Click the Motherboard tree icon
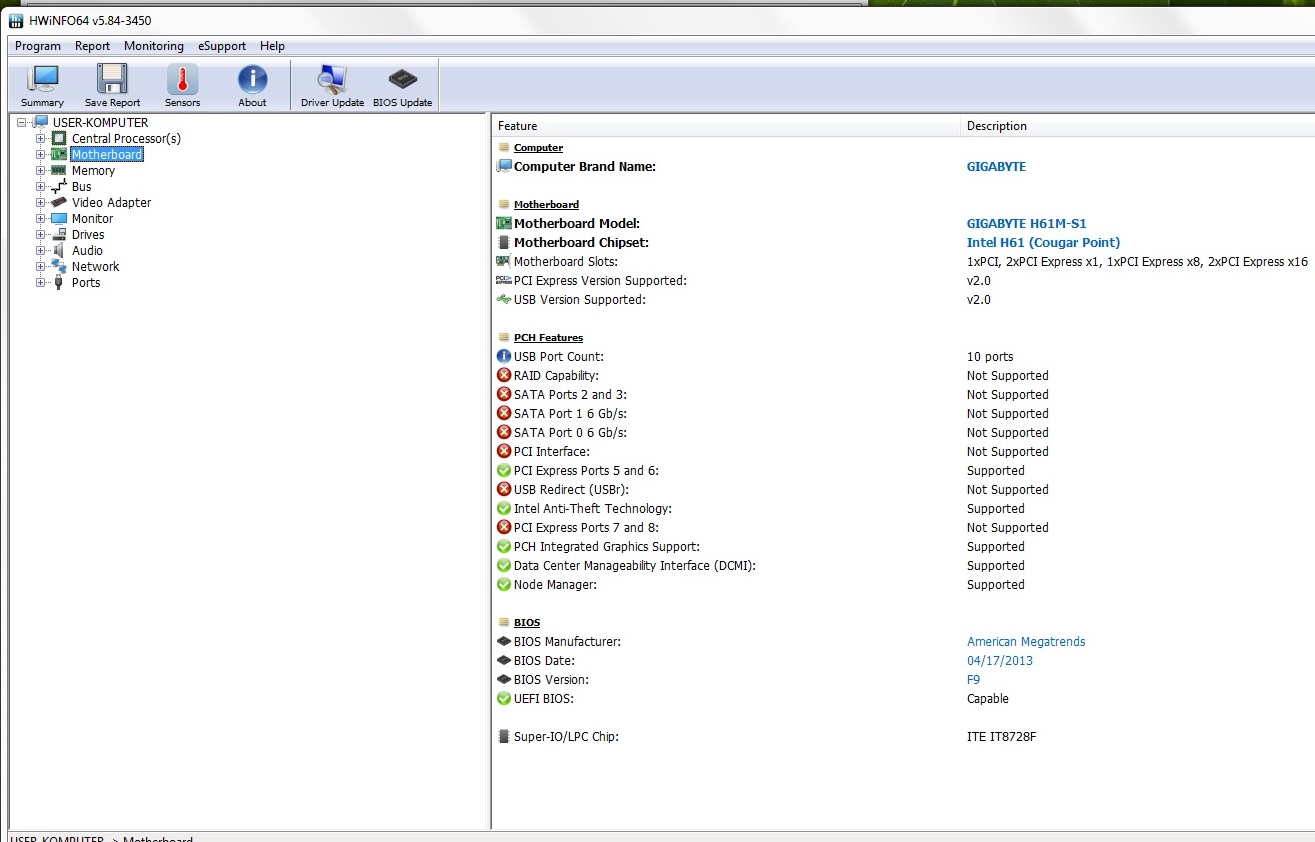 [x=59, y=155]
